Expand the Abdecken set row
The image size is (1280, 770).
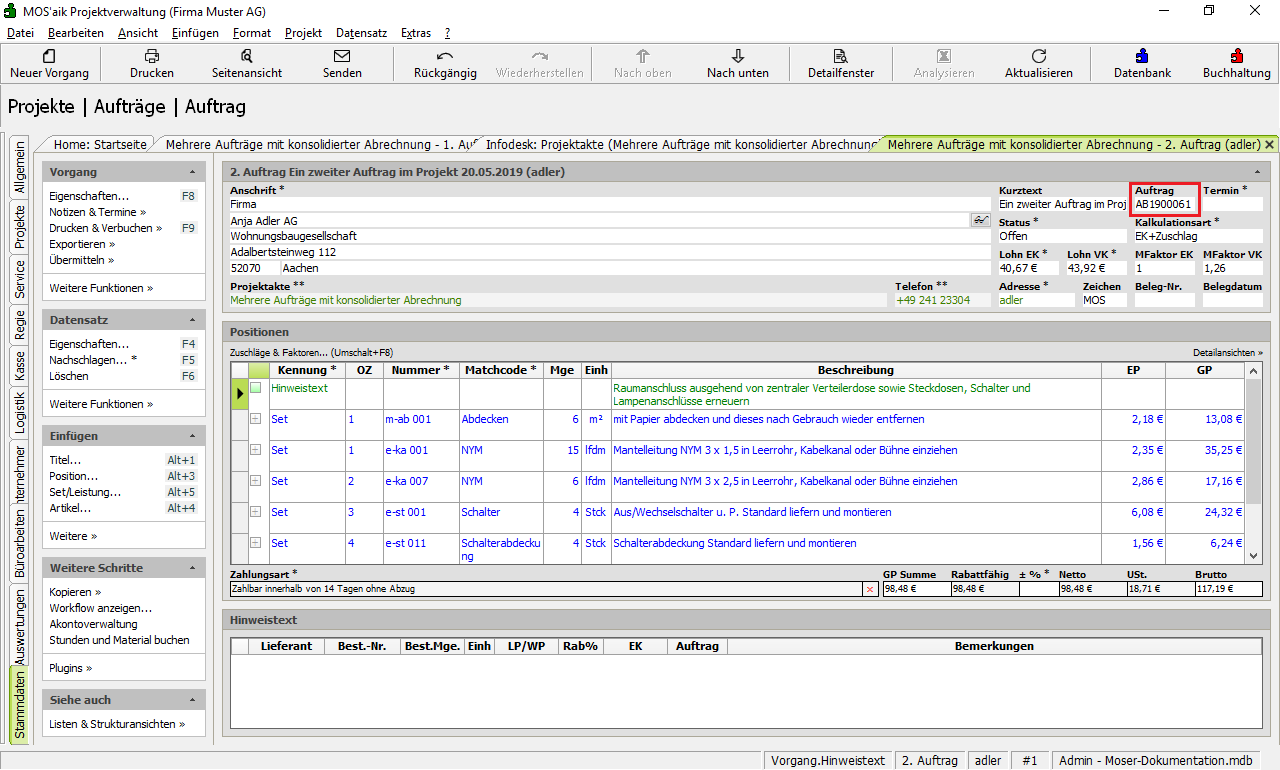click(256, 419)
